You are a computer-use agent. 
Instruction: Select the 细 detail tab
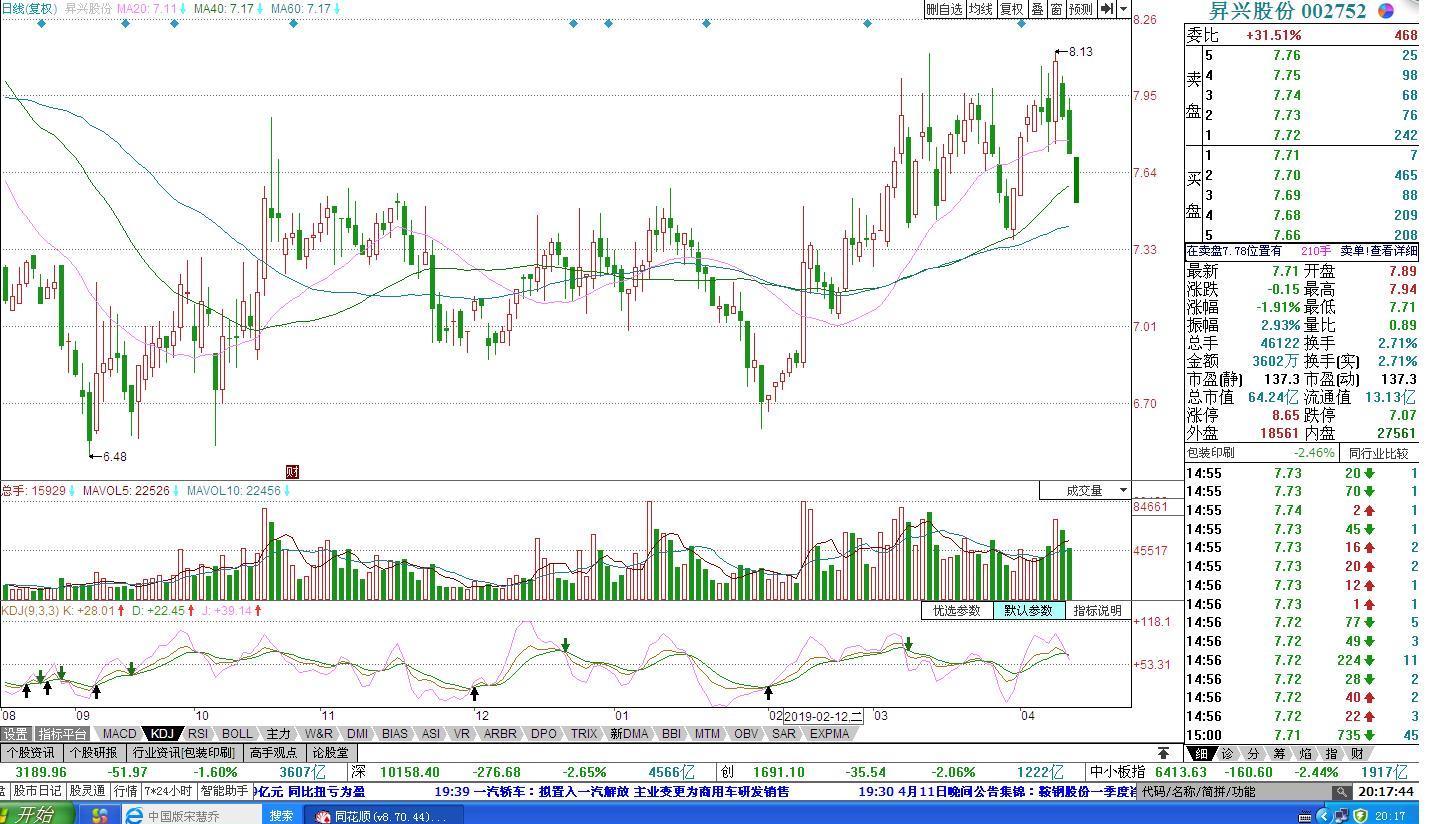pos(1201,753)
